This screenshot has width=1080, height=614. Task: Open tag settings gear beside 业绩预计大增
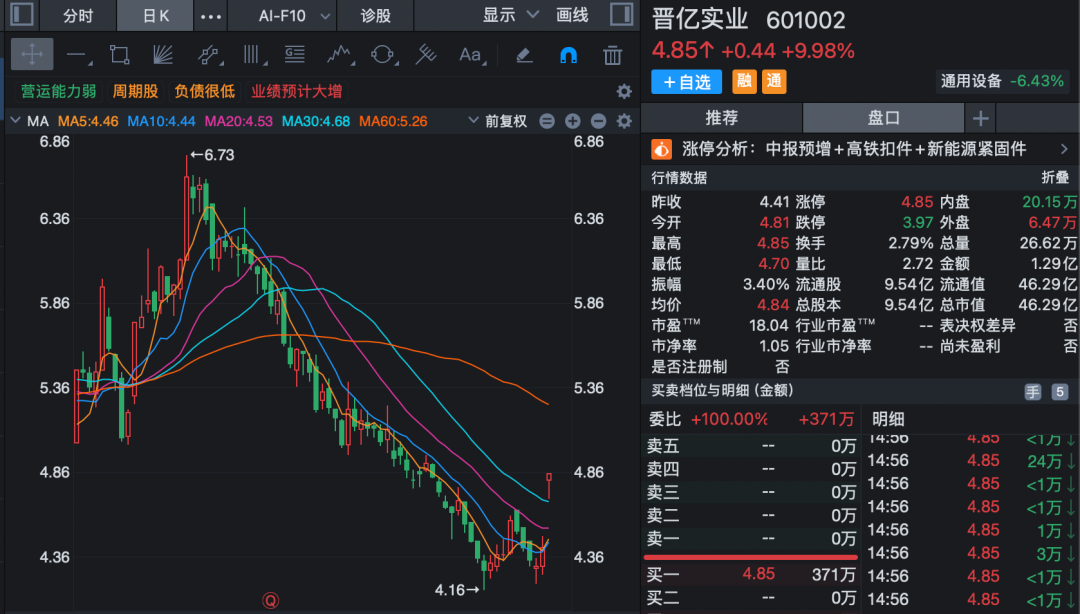(624, 92)
